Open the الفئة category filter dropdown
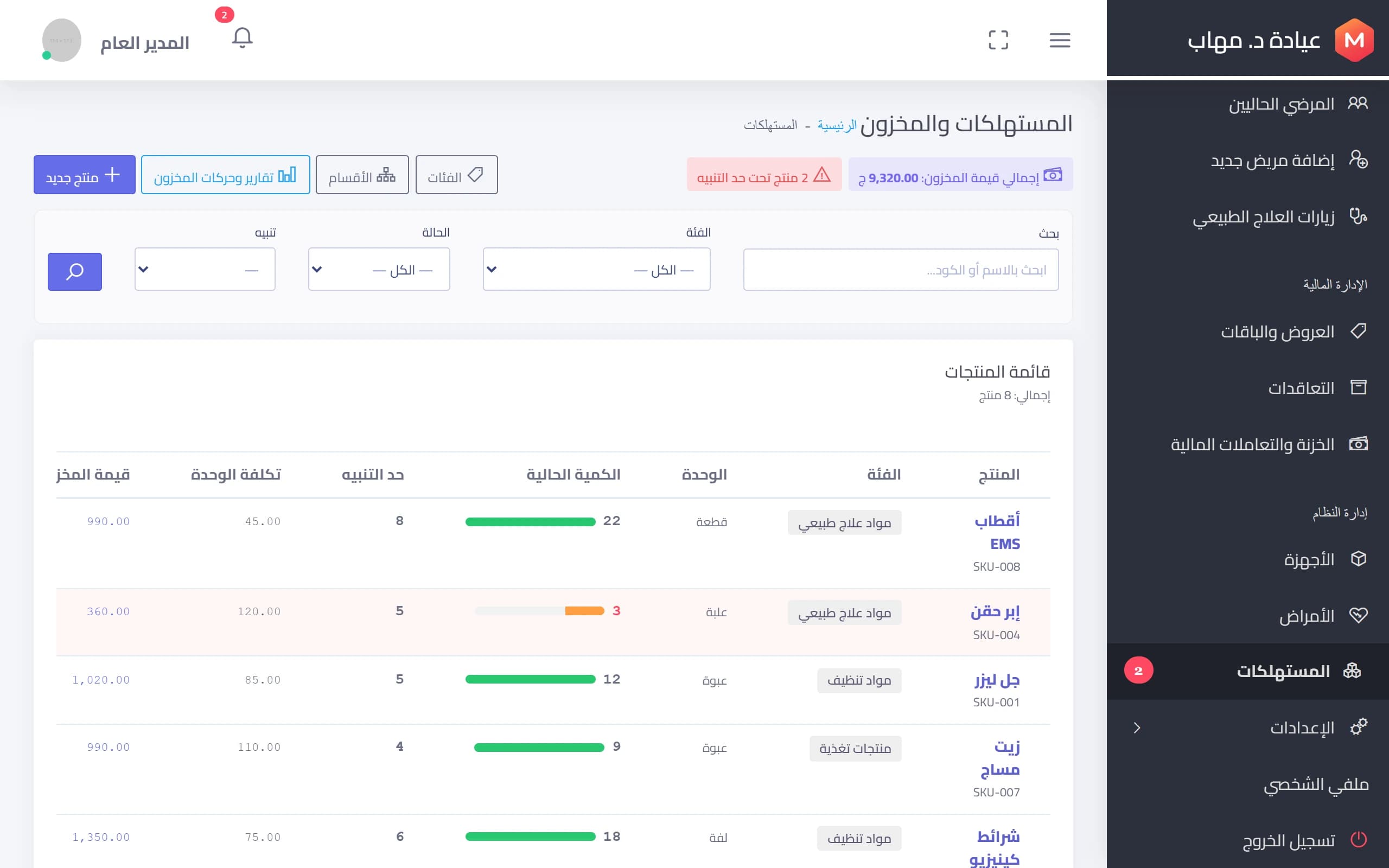This screenshot has width=1389, height=868. click(596, 269)
